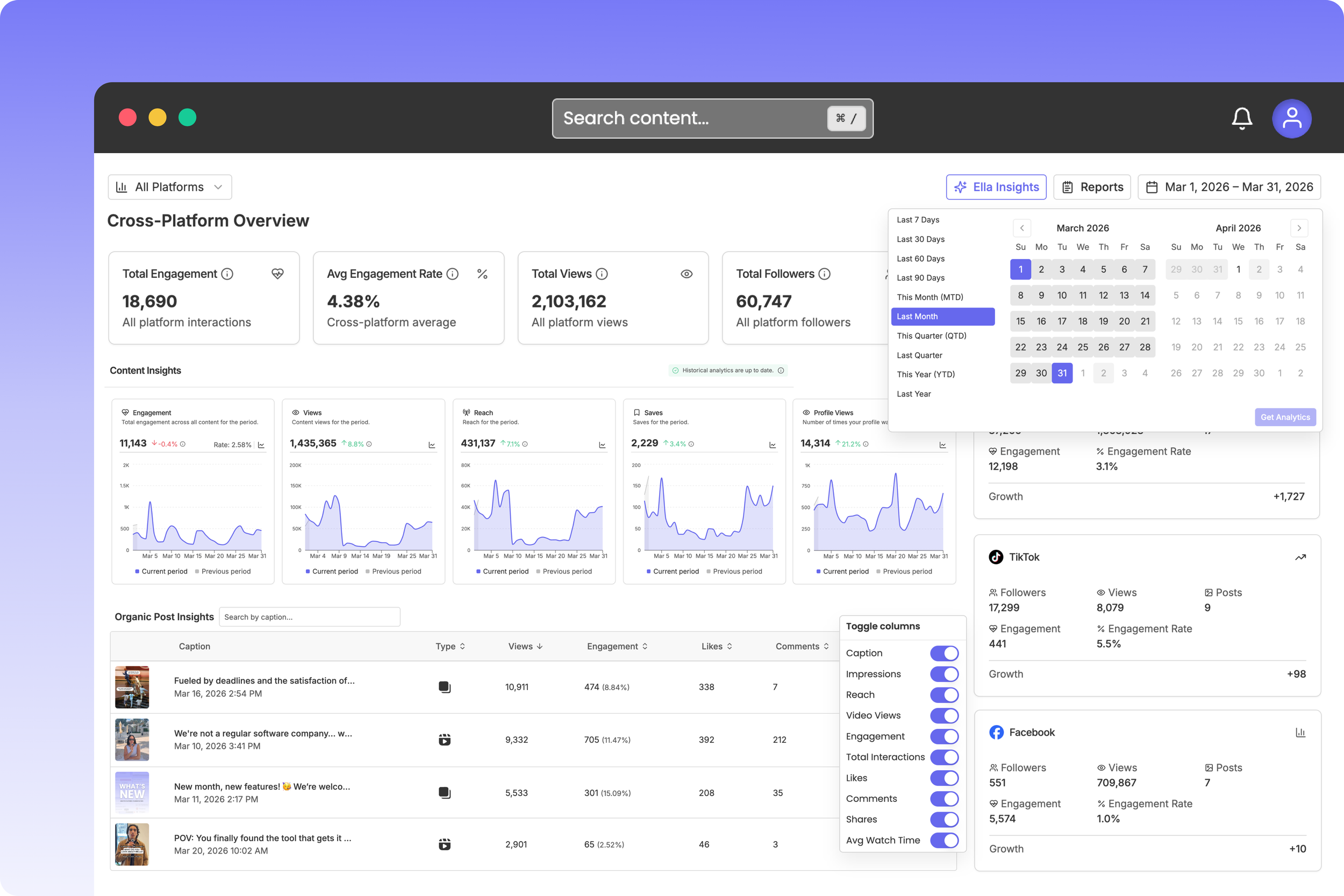Select Last 30 Days preset

[920, 239]
